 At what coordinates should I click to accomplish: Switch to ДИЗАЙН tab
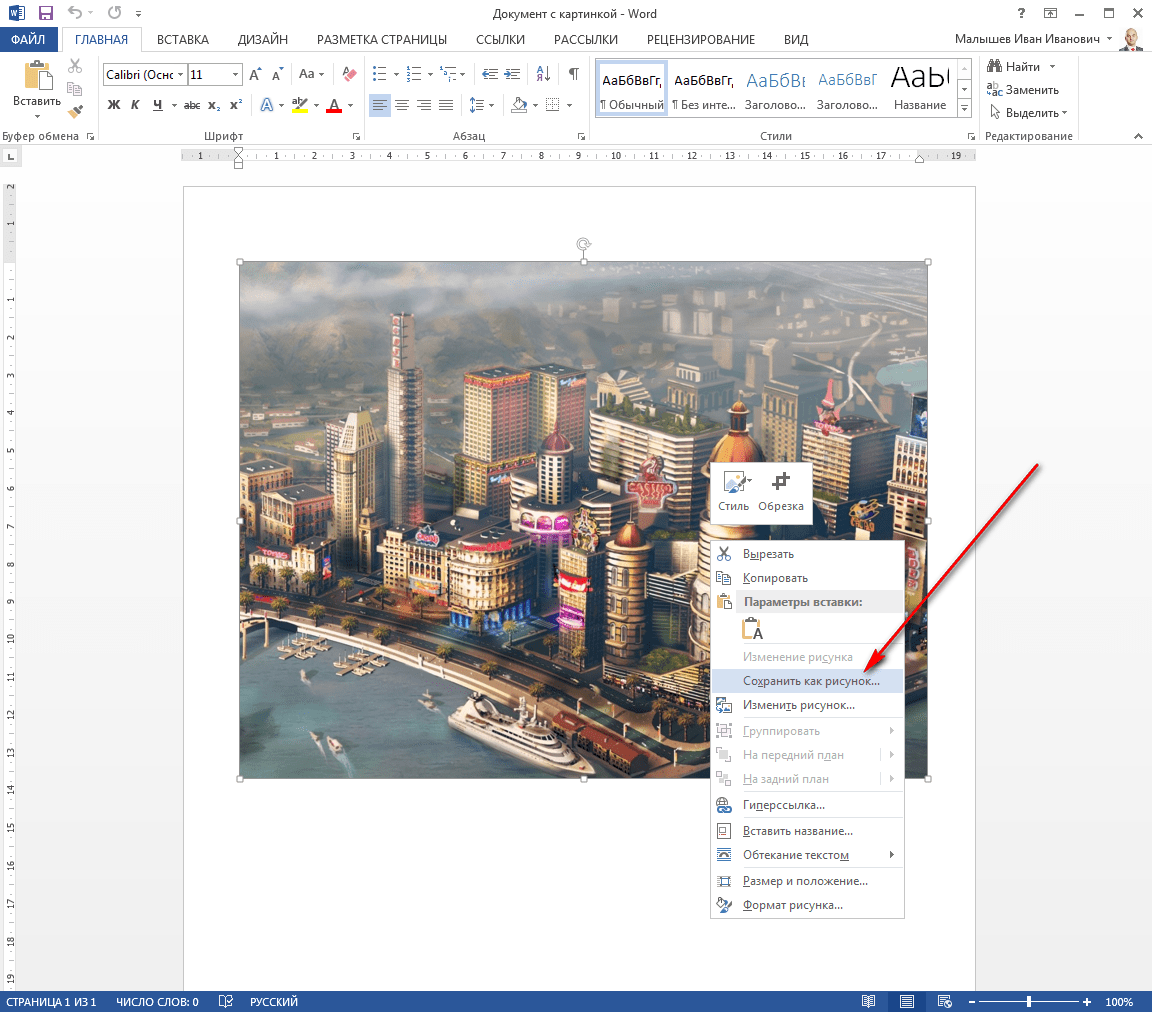click(x=262, y=40)
